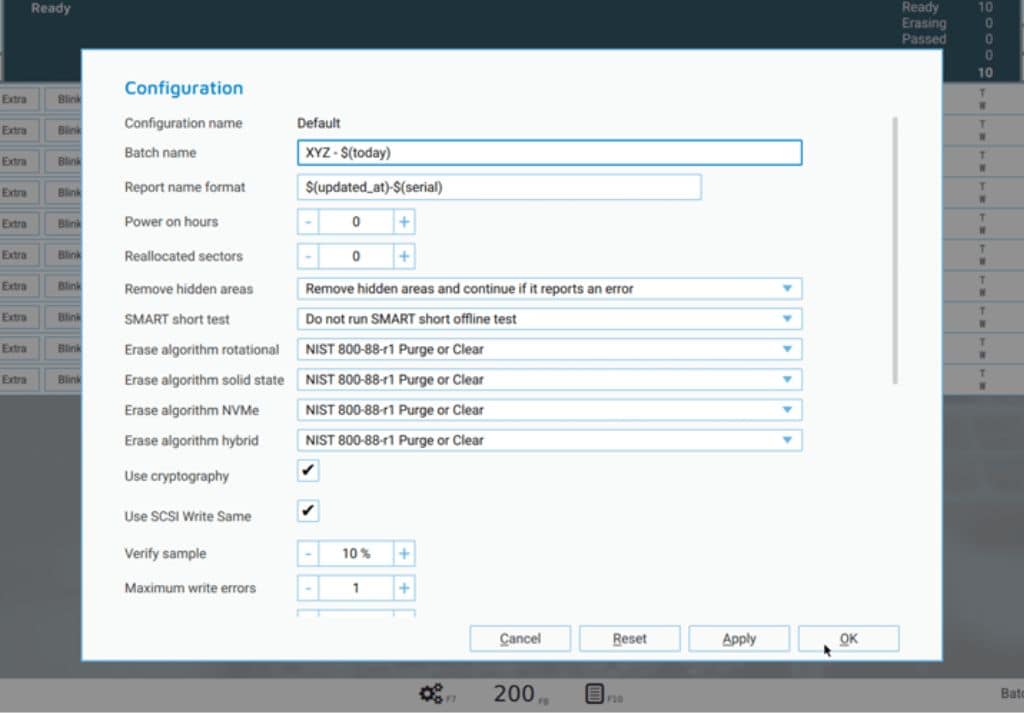
Task: Open the SMART short test dropdown
Action: (x=791, y=318)
